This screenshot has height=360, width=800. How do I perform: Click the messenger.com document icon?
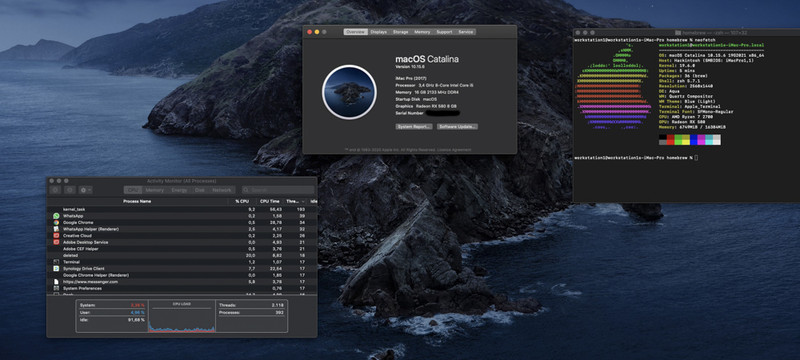(56, 281)
